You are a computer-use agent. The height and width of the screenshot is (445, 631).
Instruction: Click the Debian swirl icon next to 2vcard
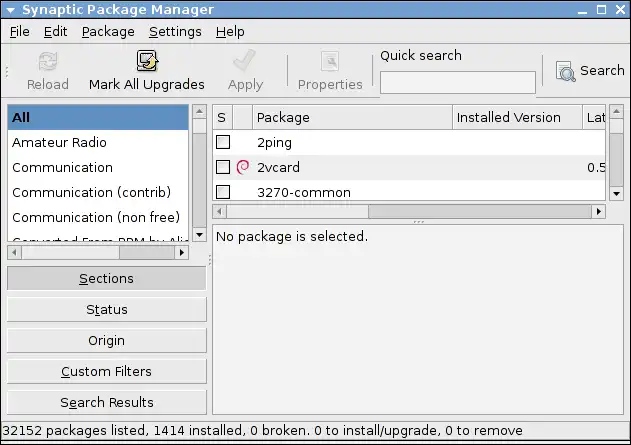[243, 167]
